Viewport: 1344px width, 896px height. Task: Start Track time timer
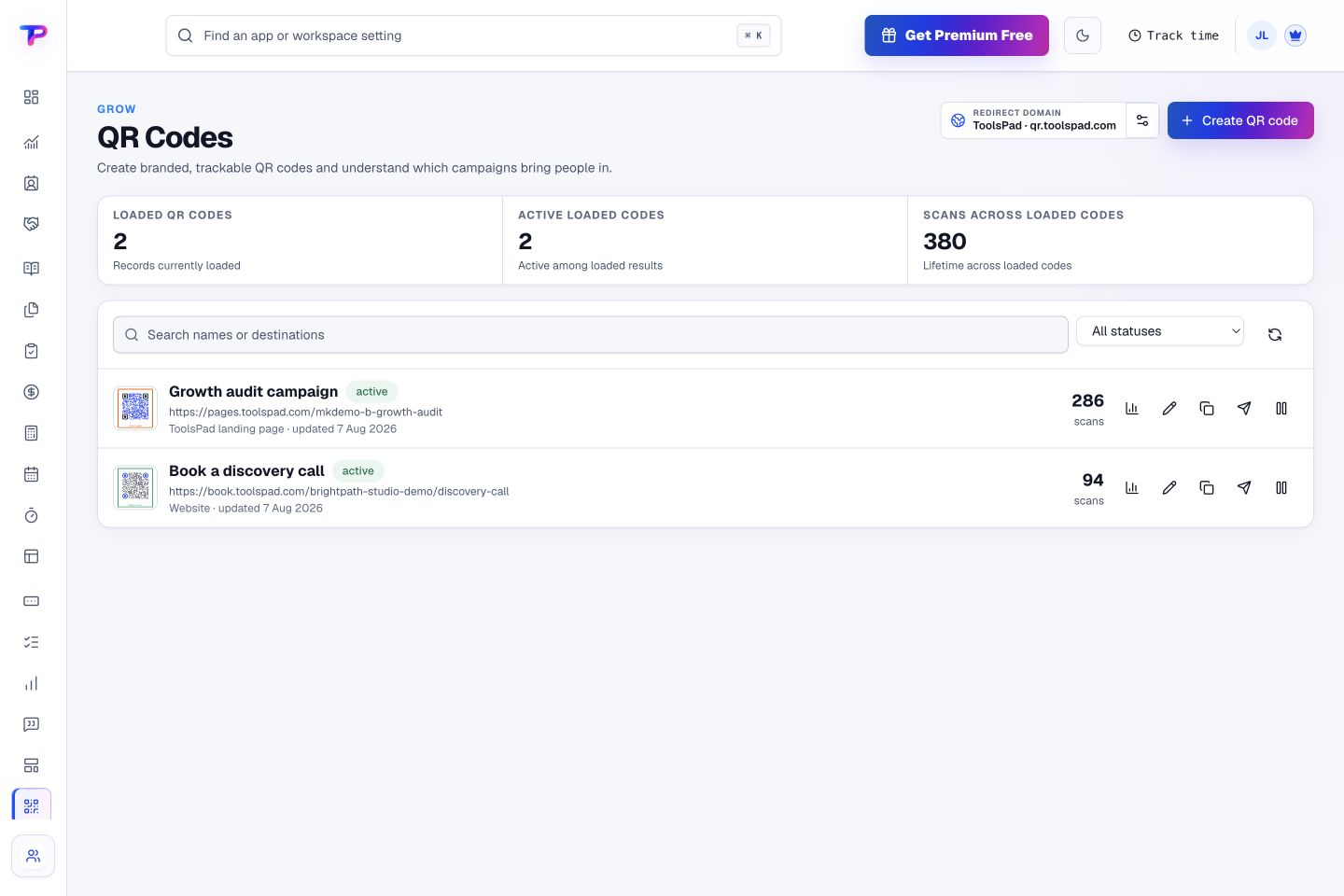point(1173,35)
